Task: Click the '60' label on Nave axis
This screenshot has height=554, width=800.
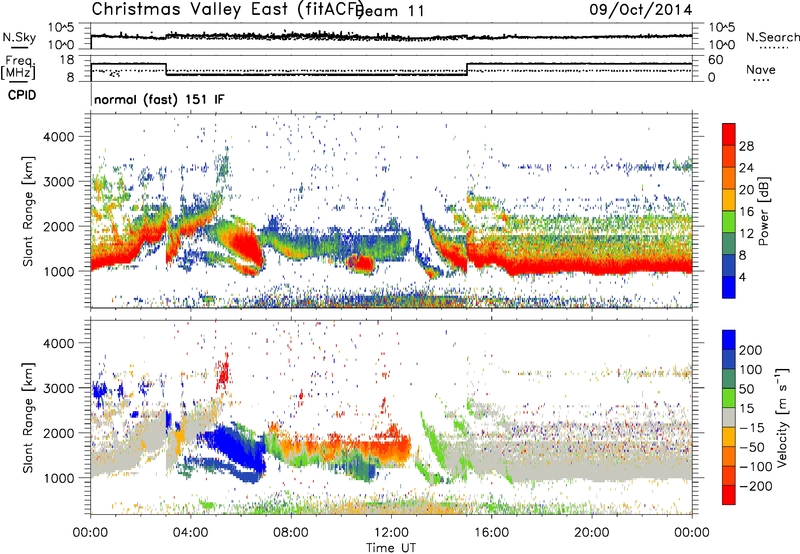Action: [716, 60]
